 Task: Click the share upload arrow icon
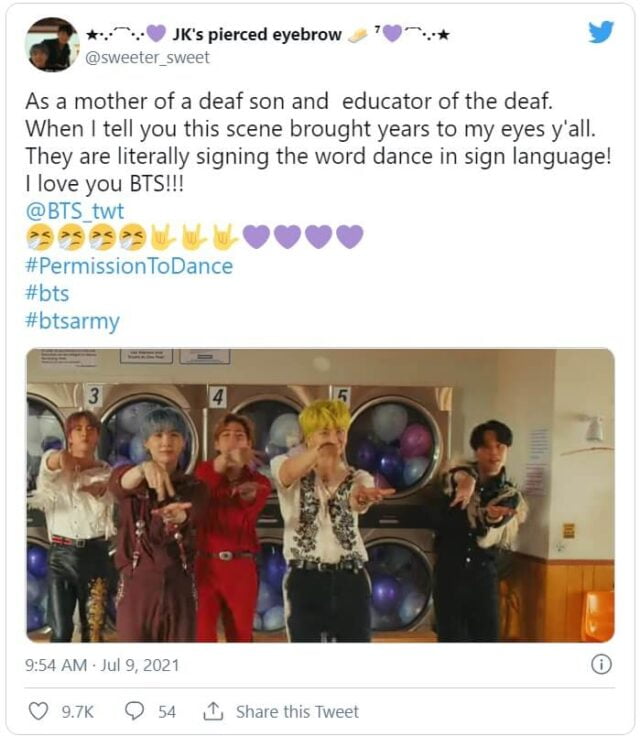pyautogui.click(x=213, y=711)
